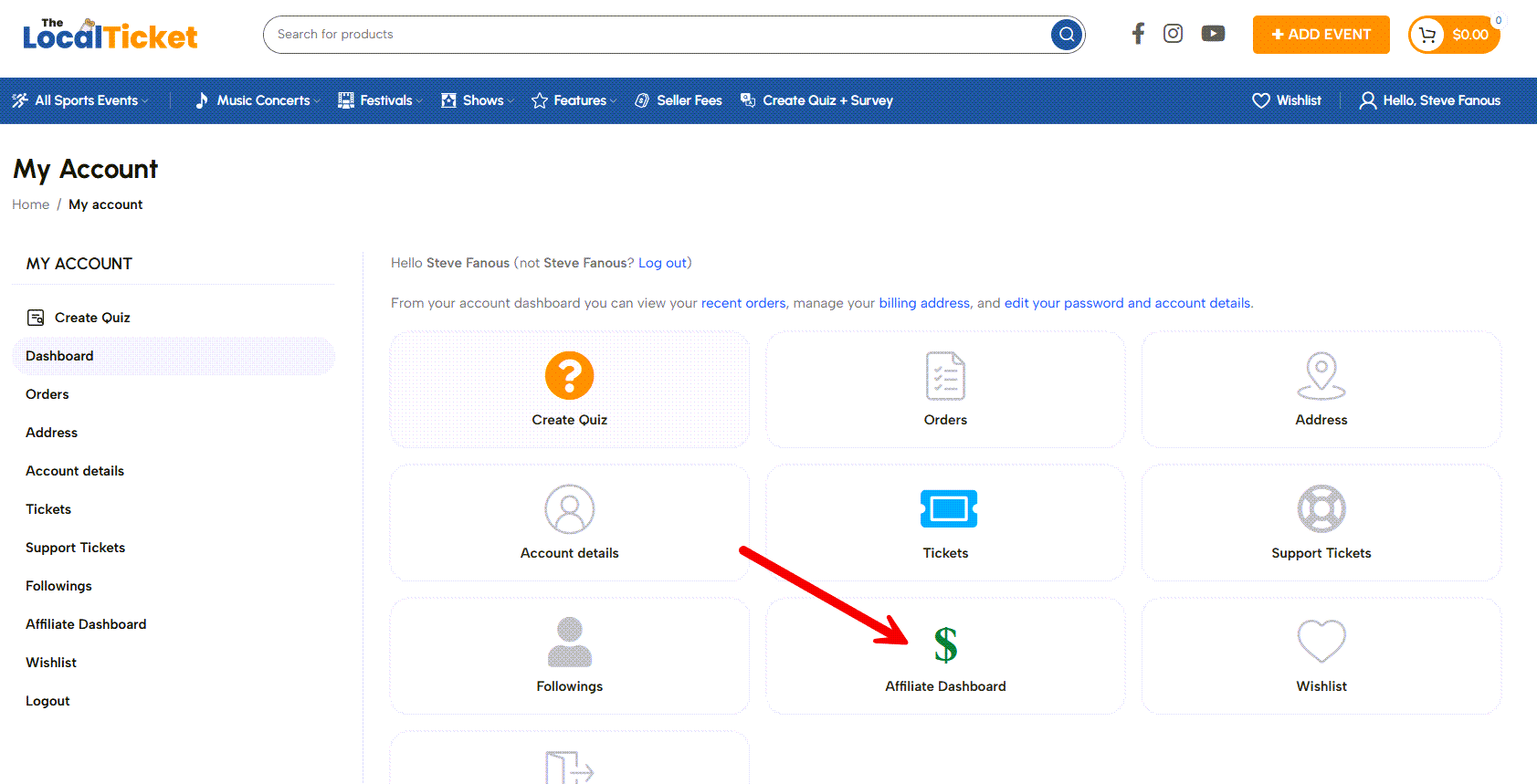This screenshot has width=1537, height=784.
Task: Click the heart icon beside Wishlist in navbar
Action: pyautogui.click(x=1260, y=100)
